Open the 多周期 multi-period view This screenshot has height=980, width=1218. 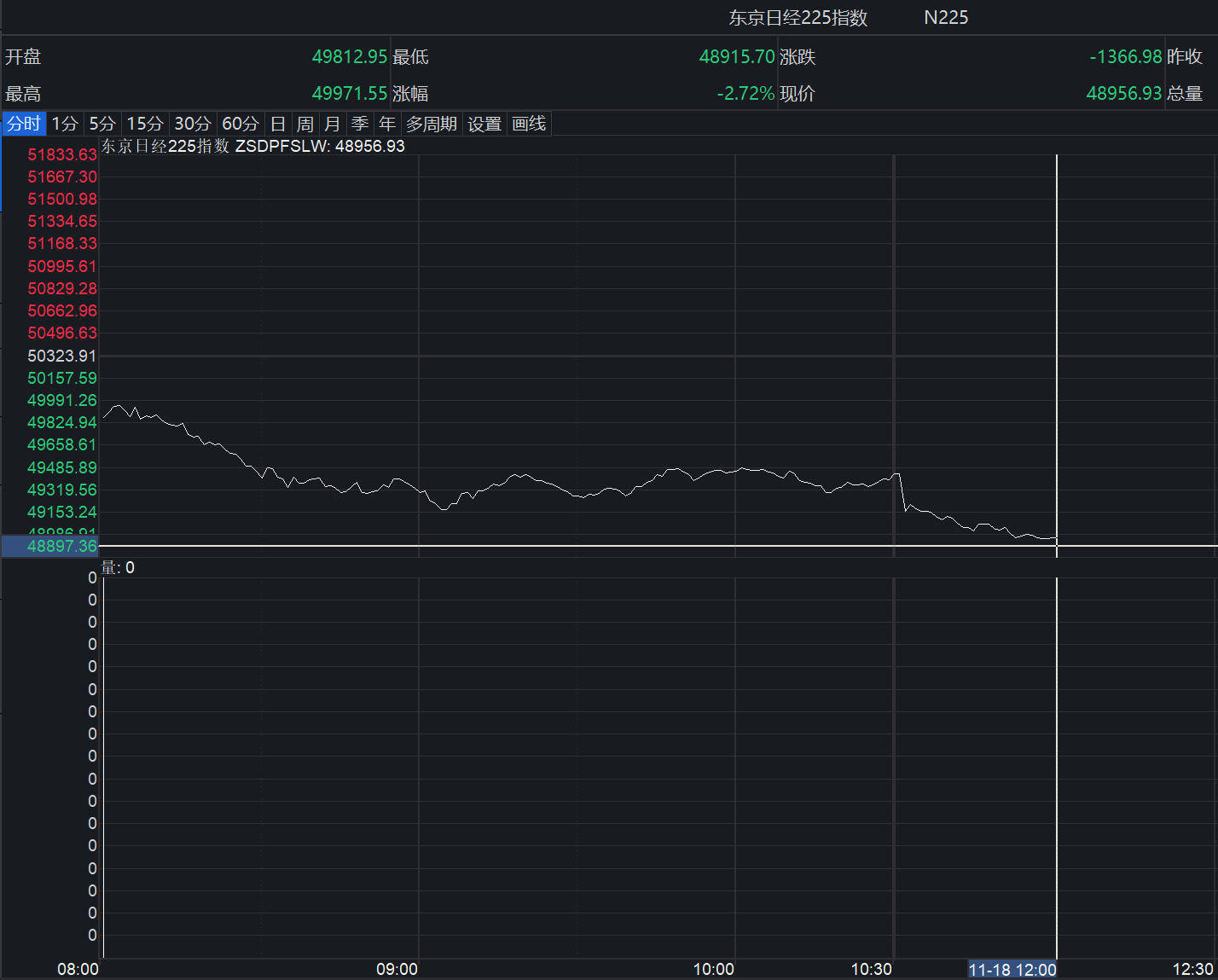coord(432,124)
